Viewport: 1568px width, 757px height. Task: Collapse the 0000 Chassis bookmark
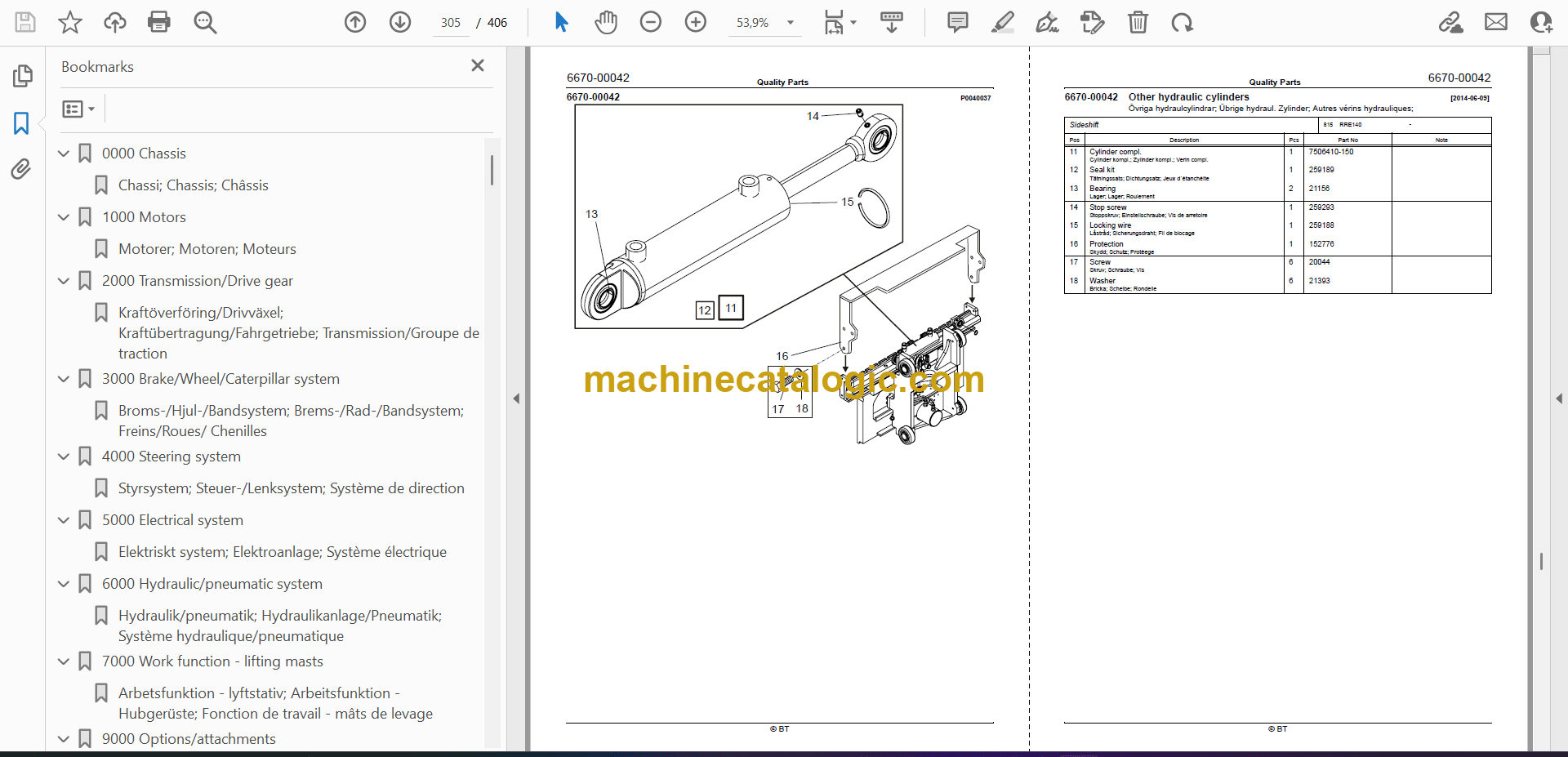[64, 154]
